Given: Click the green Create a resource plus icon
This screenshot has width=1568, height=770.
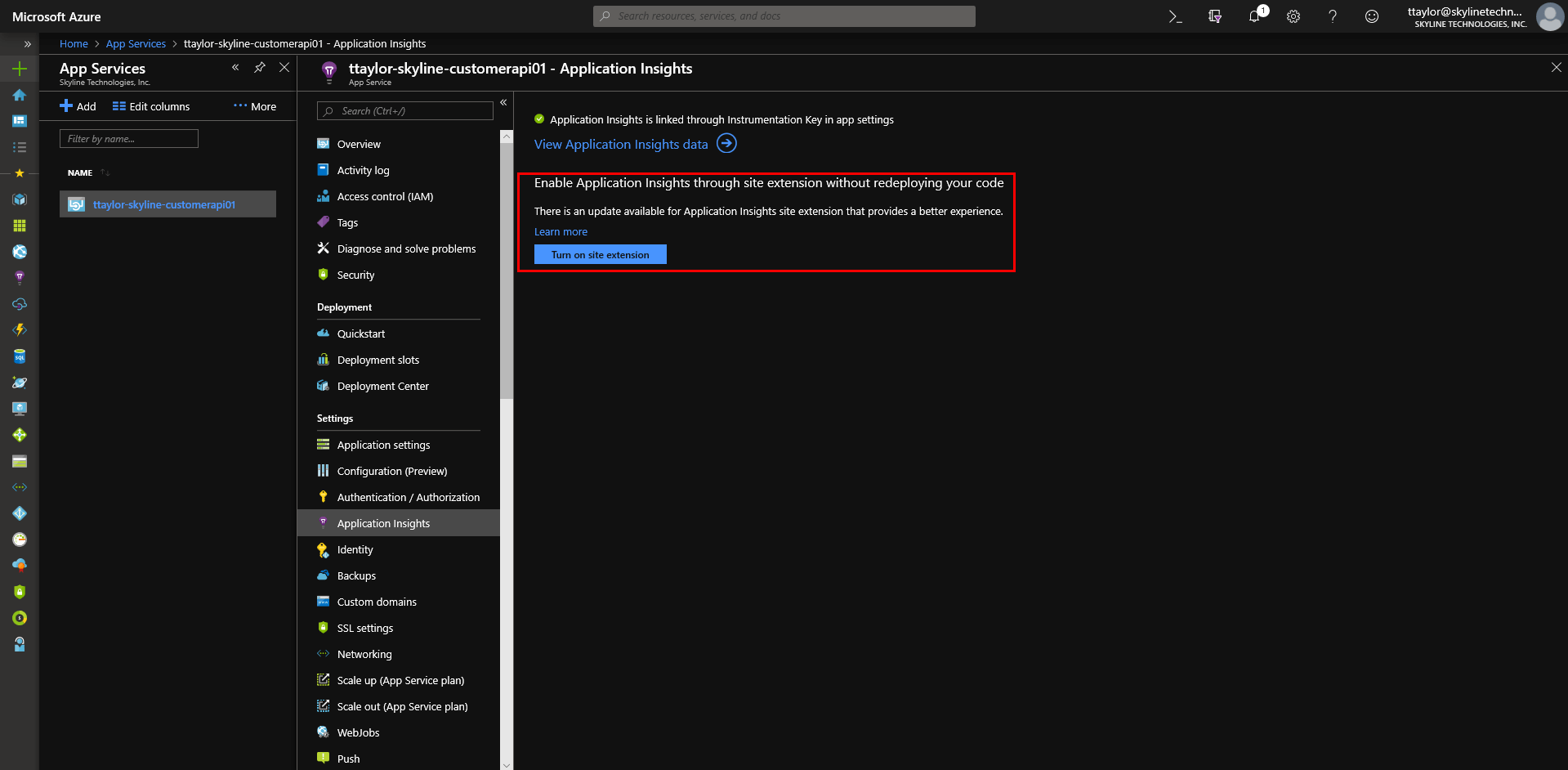Looking at the screenshot, I should pyautogui.click(x=20, y=69).
